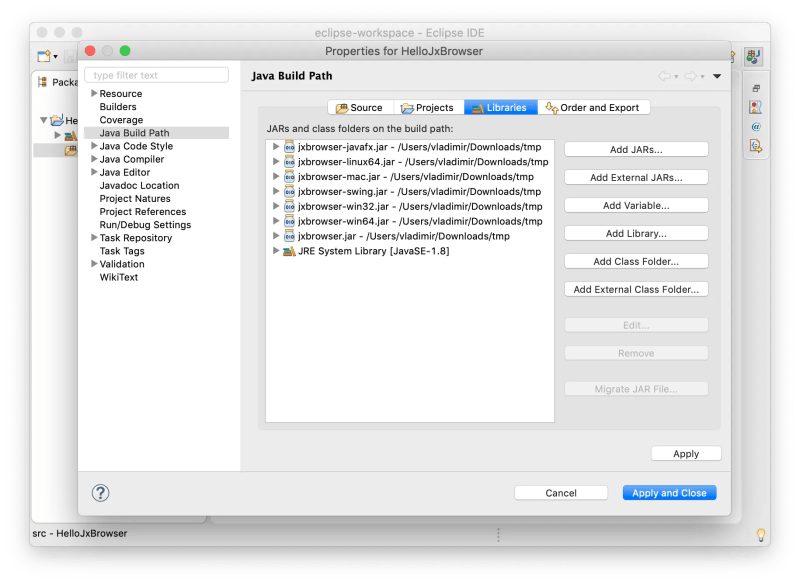The image size is (800, 583).
Task: Click the New wizard icon in Eclipse toolbar
Action: pos(44,56)
